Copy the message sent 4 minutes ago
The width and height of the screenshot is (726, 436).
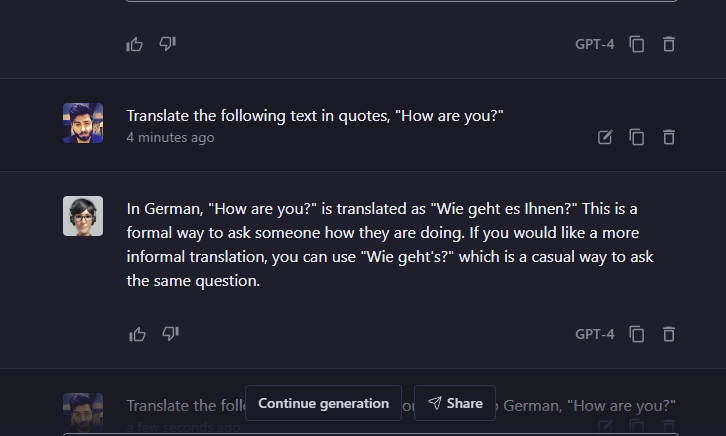tap(636, 137)
